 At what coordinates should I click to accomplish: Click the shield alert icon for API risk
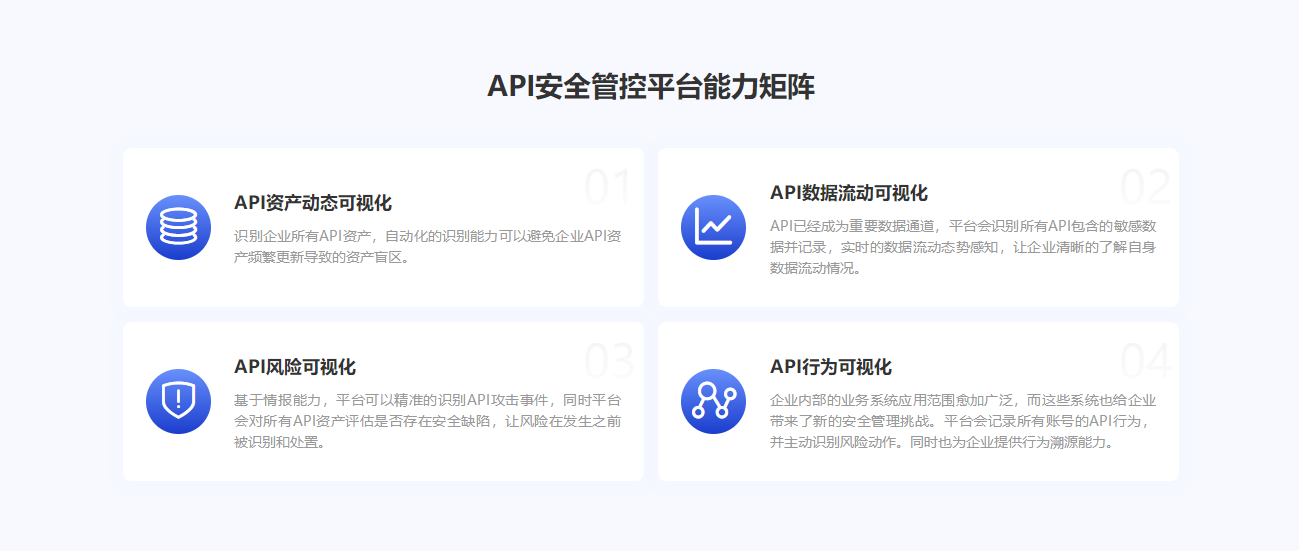pyautogui.click(x=178, y=401)
